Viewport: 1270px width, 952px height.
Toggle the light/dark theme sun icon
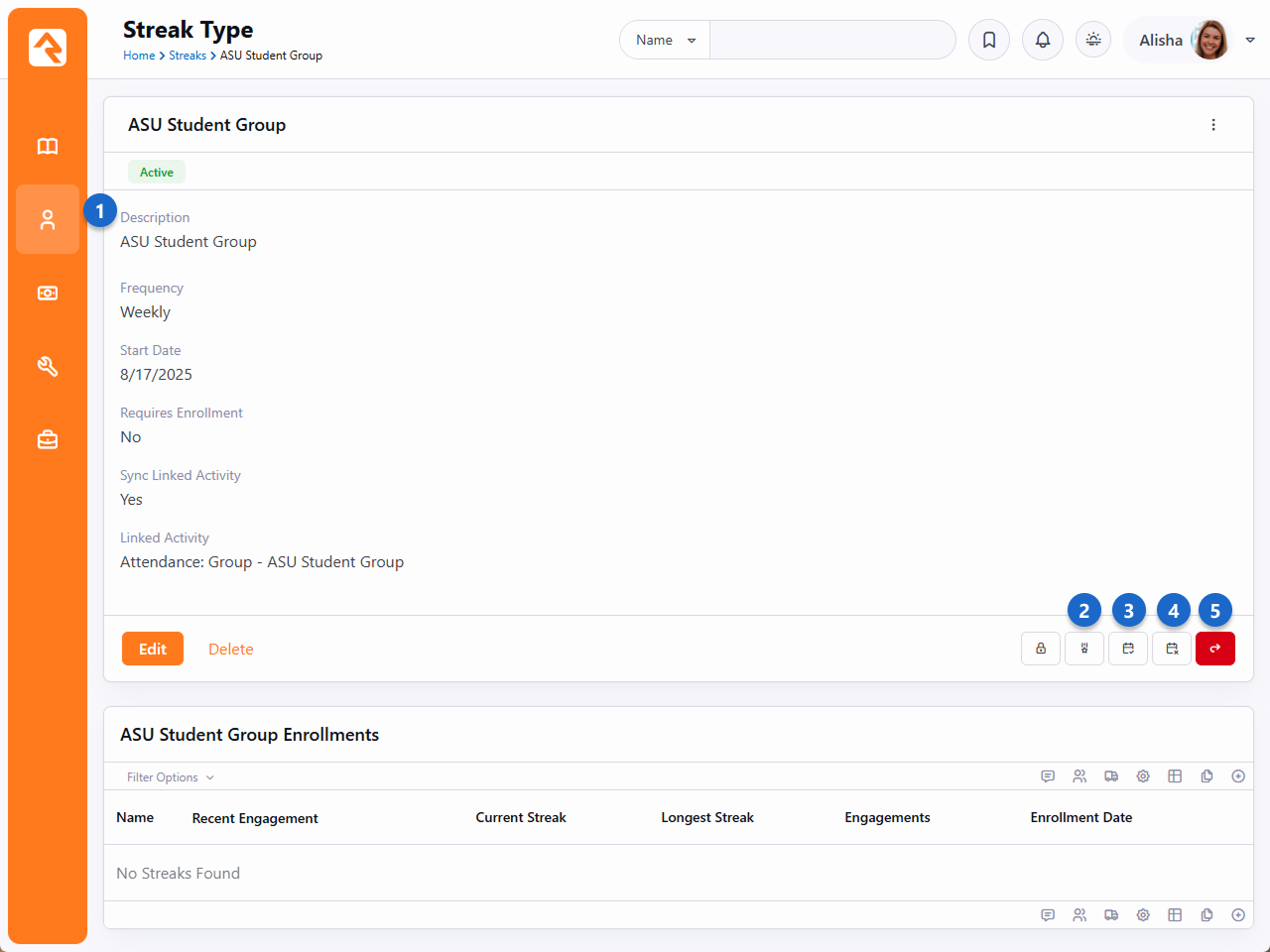(x=1093, y=40)
